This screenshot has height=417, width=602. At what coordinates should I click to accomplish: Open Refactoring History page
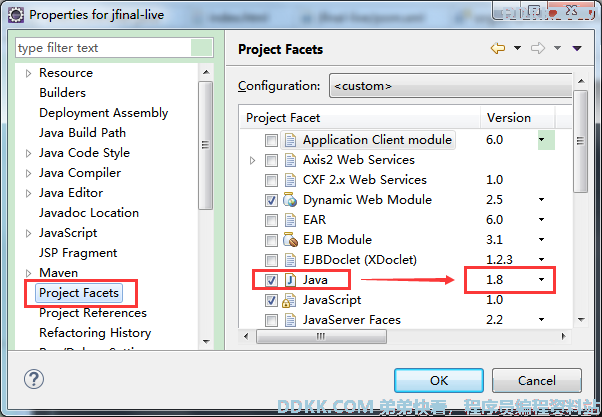(x=95, y=333)
